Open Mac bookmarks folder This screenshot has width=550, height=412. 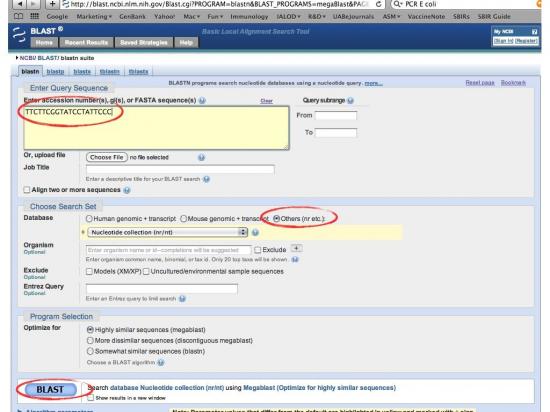pyautogui.click(x=192, y=16)
